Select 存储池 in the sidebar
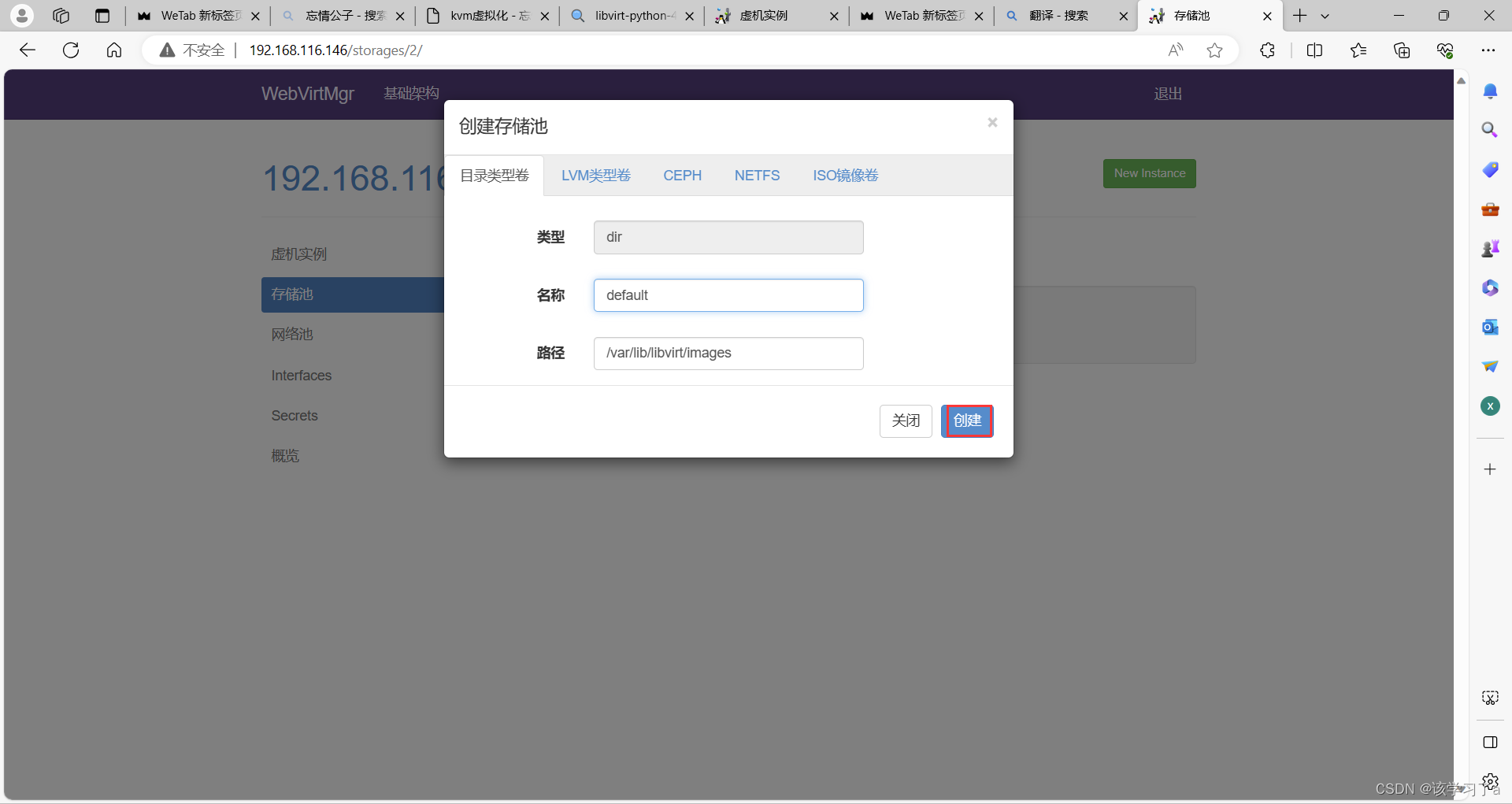Screen dimensions: 1512x804 pos(353,295)
